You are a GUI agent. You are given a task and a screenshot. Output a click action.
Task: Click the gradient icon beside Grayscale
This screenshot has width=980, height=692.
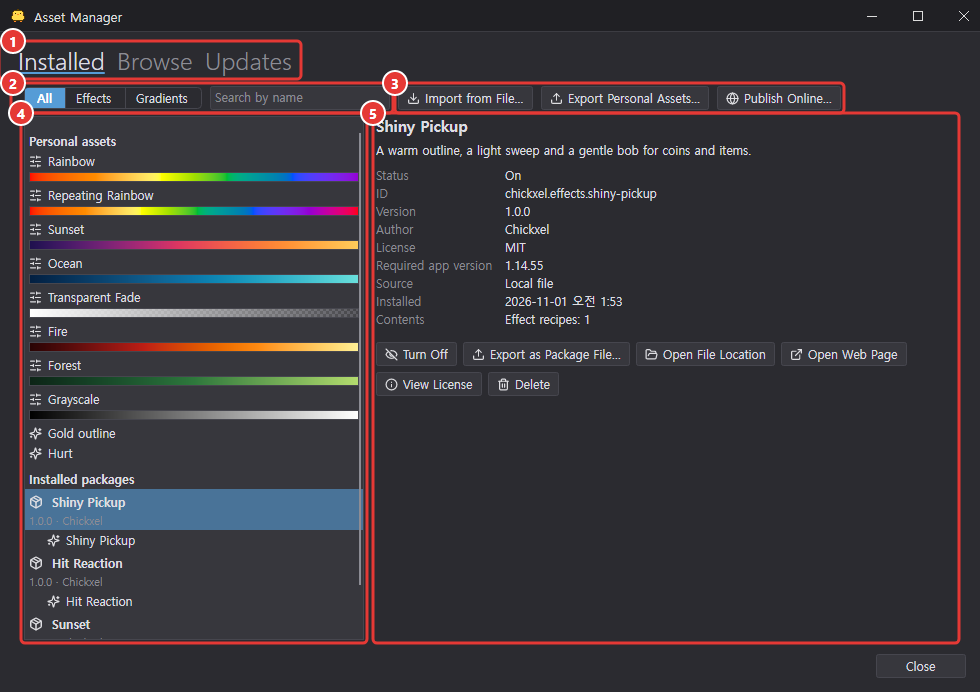[36, 399]
